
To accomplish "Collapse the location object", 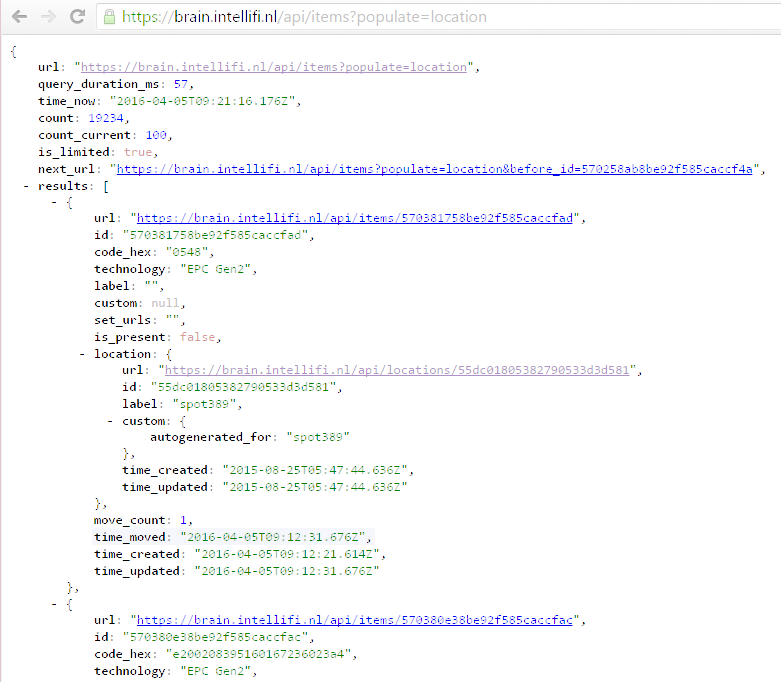I will point(82,354).
